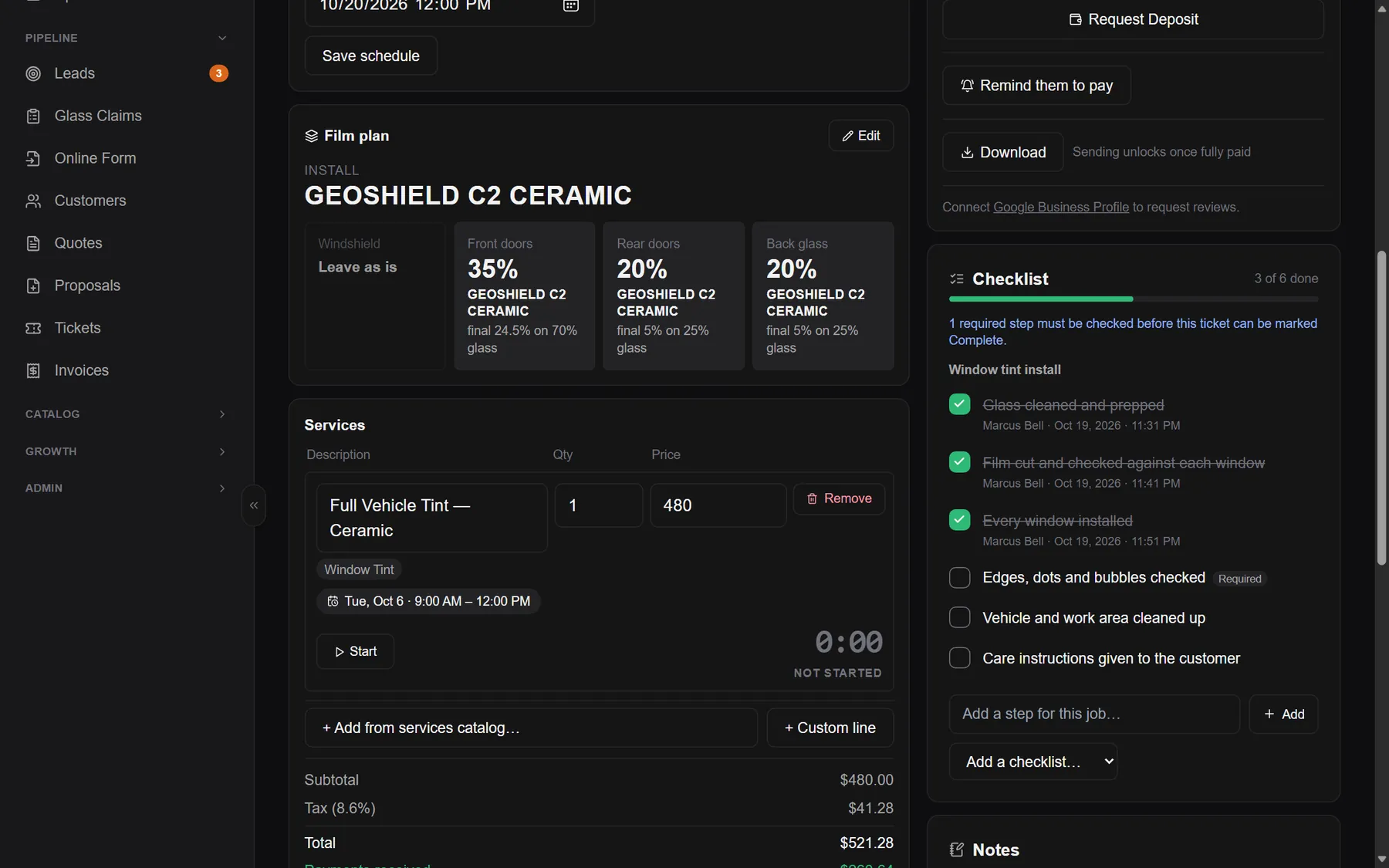Viewport: 1389px width, 868px height.
Task: Open the Google Business Profile link
Action: (x=1061, y=207)
